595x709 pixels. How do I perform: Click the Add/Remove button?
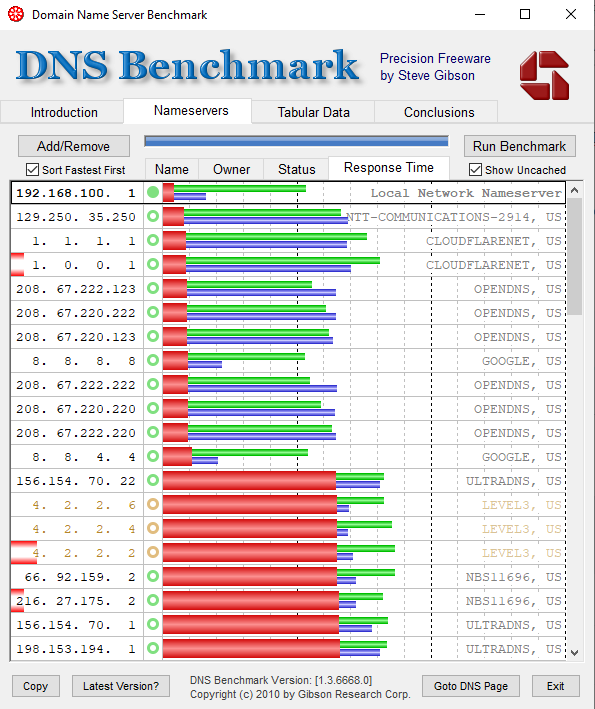point(74,146)
